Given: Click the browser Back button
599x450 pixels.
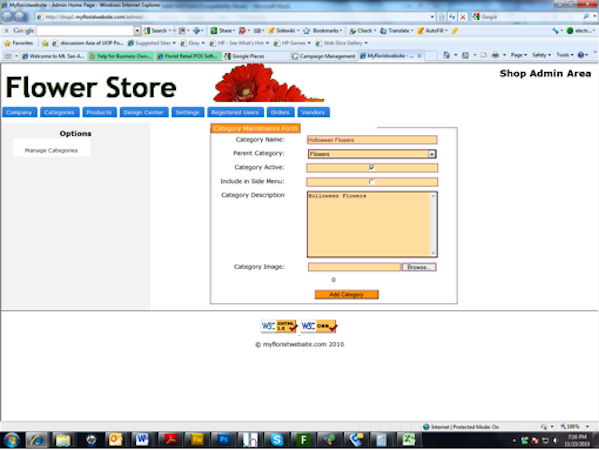Looking at the screenshot, I should [7, 16].
